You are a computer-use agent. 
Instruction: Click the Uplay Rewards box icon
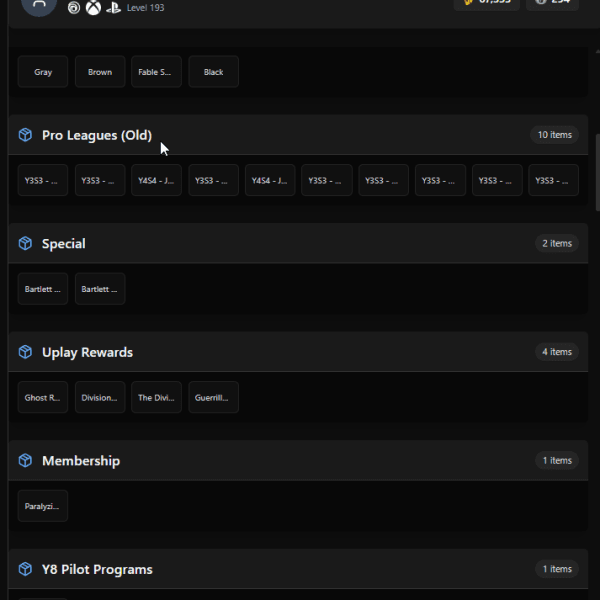25,352
